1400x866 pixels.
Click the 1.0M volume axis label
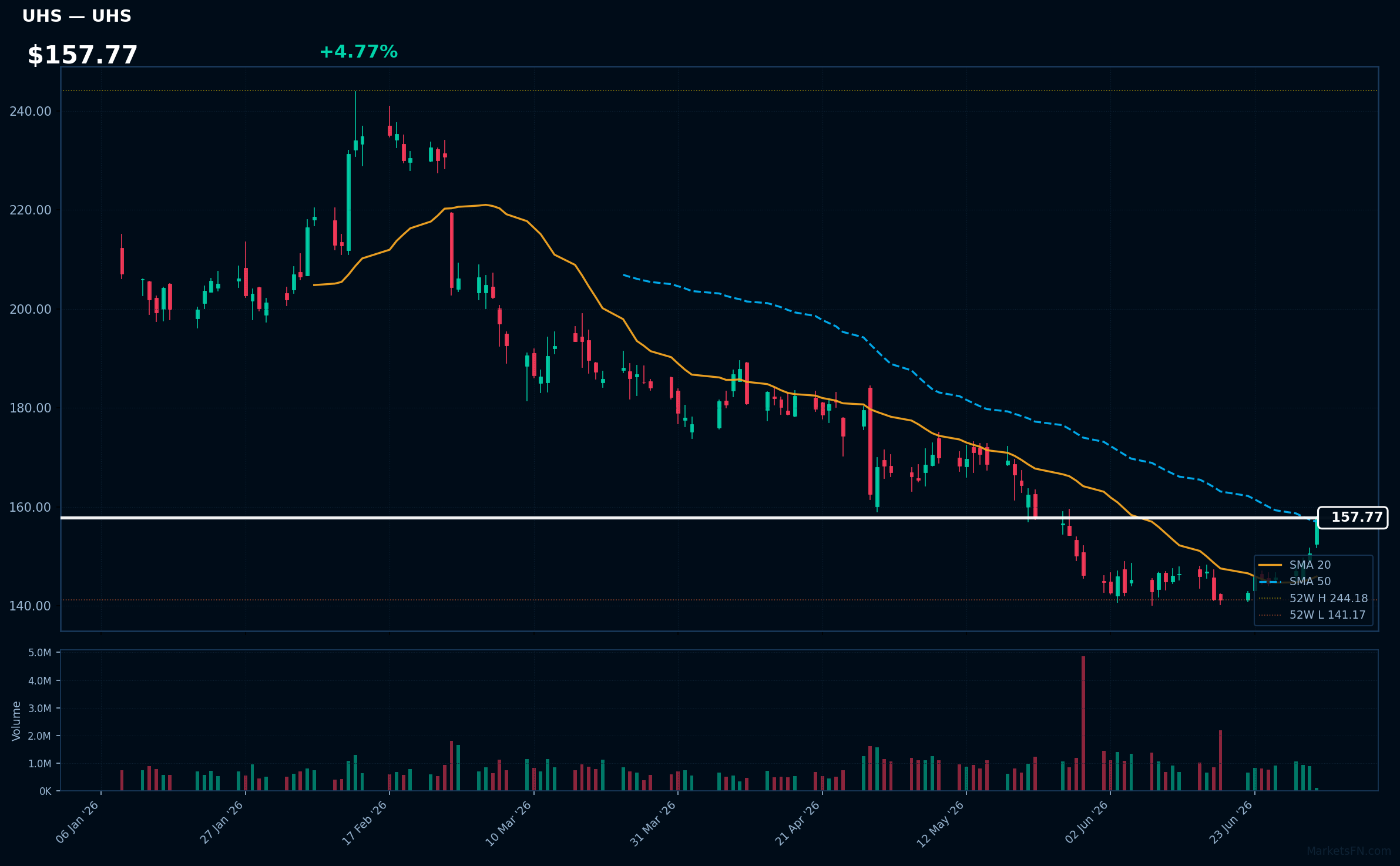tap(40, 764)
